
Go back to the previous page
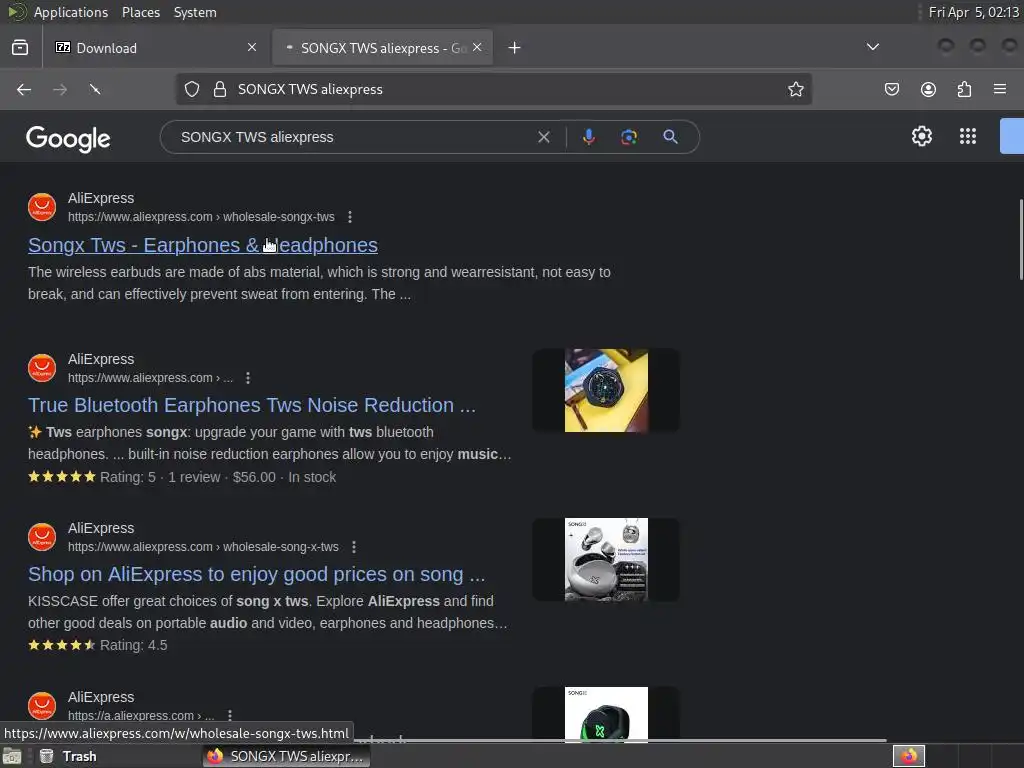[24, 89]
